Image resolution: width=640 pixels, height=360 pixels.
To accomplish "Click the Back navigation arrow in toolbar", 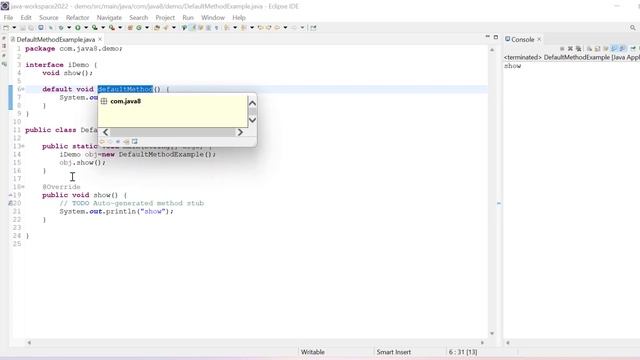I will [x=277, y=28].
